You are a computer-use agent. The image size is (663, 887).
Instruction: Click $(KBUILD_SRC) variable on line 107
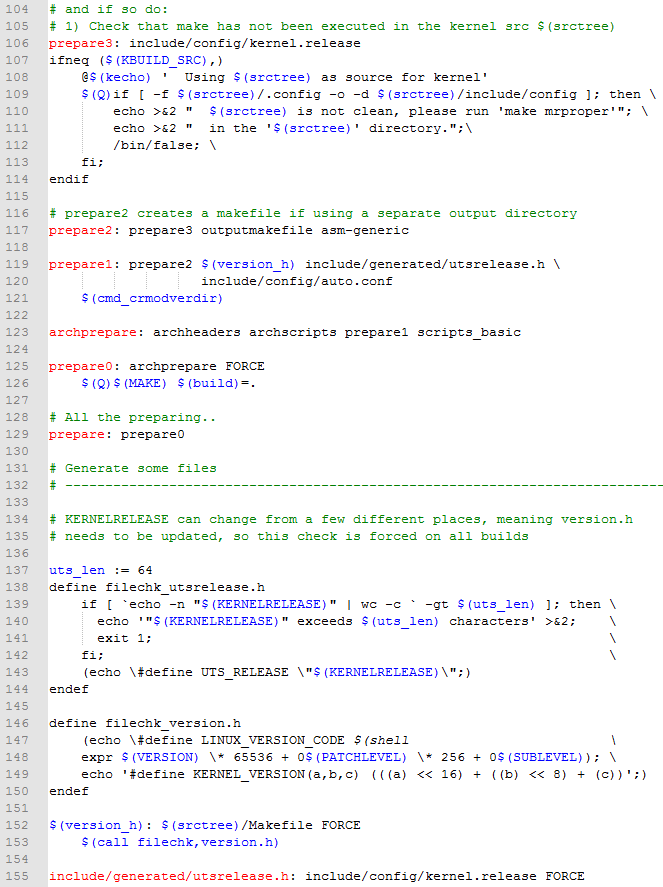[x=156, y=60]
